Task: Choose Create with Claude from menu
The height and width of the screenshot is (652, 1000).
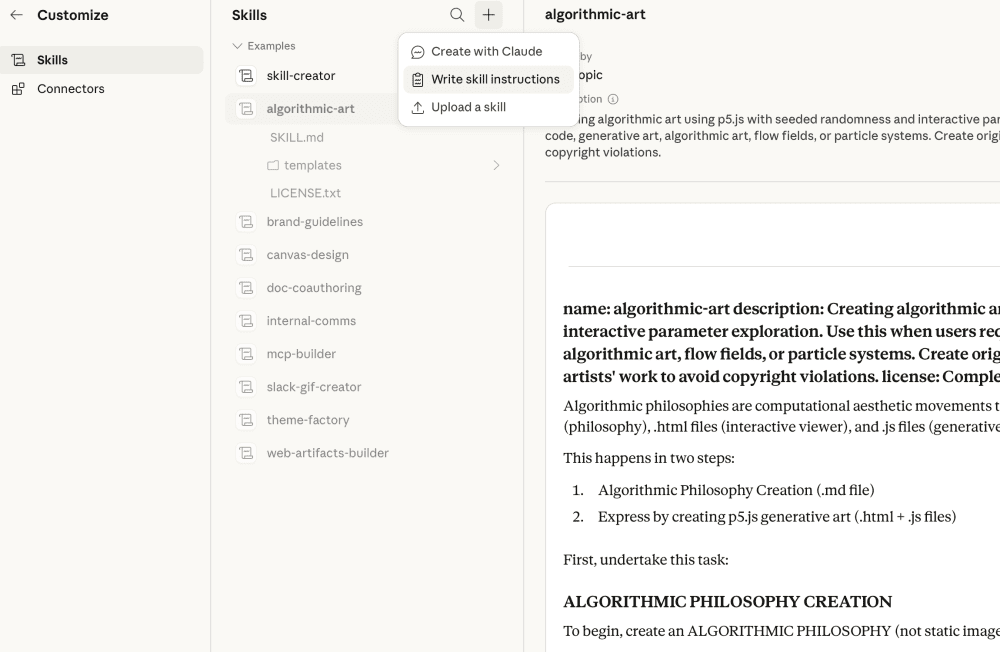Action: click(x=489, y=52)
